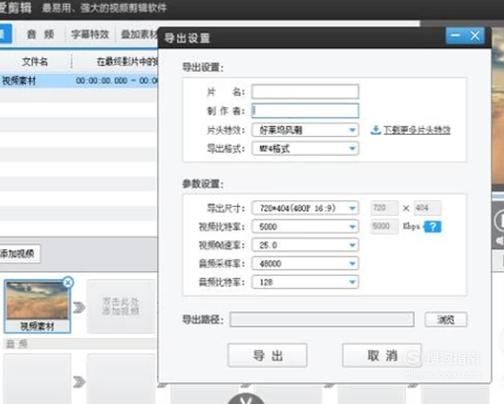Click the blue help question mark icon
The image size is (504, 404).
point(433,227)
